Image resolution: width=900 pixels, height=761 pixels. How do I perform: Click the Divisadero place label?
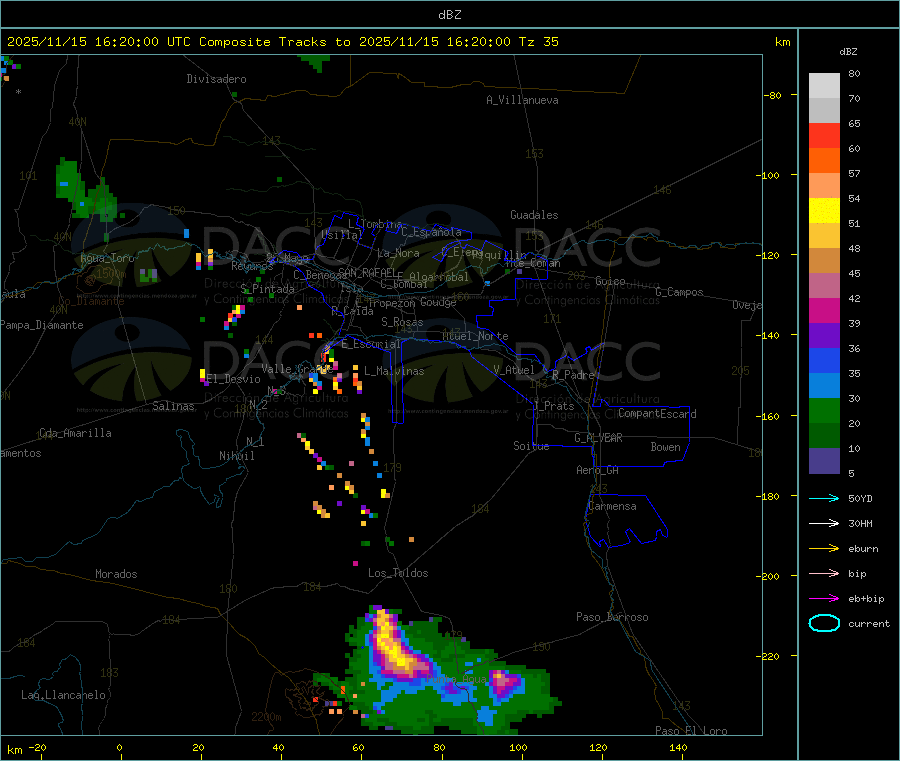[216, 79]
